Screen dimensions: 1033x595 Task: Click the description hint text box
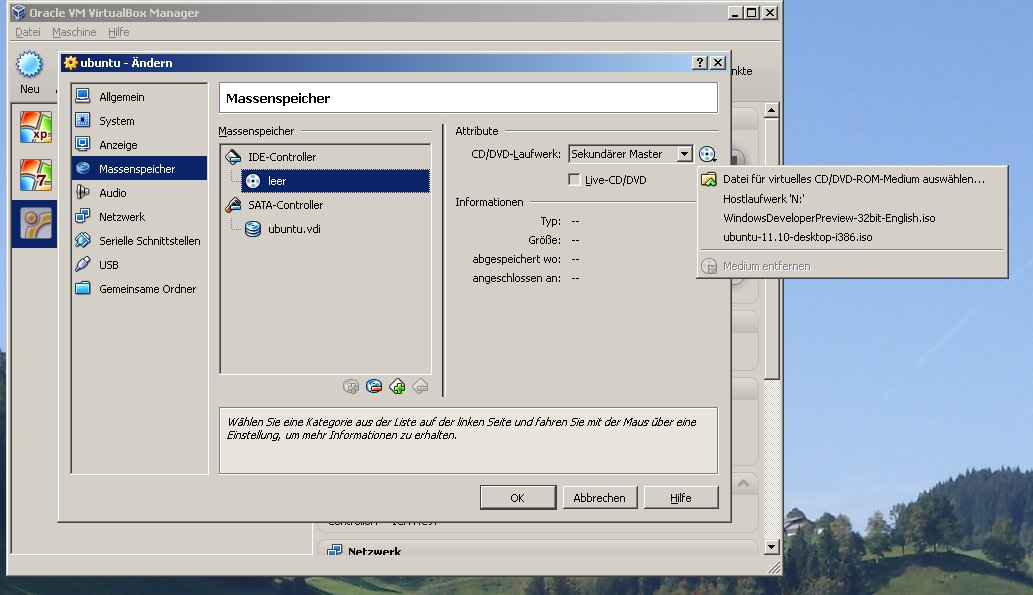[x=468, y=440]
